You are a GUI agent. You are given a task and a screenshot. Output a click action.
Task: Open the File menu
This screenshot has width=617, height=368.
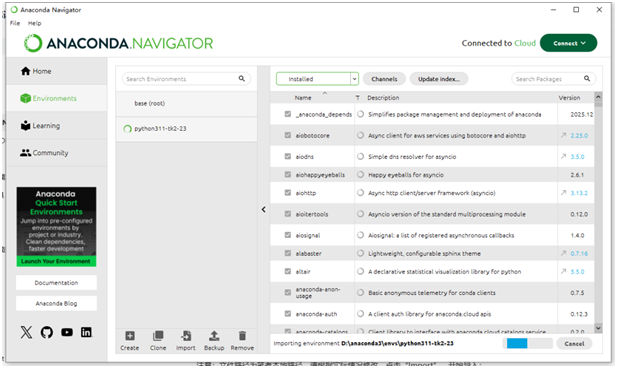pos(15,23)
